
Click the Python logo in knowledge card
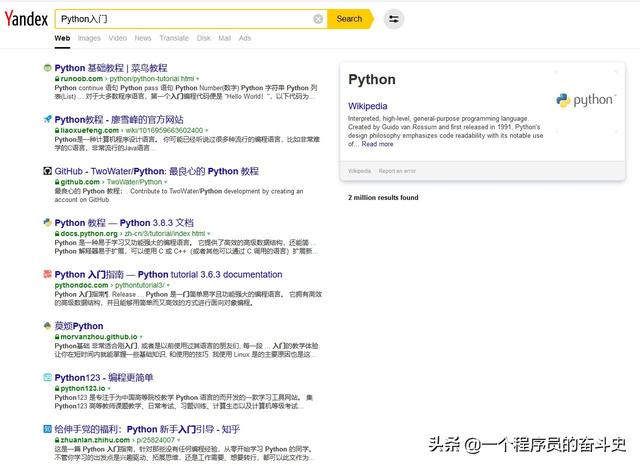[586, 100]
